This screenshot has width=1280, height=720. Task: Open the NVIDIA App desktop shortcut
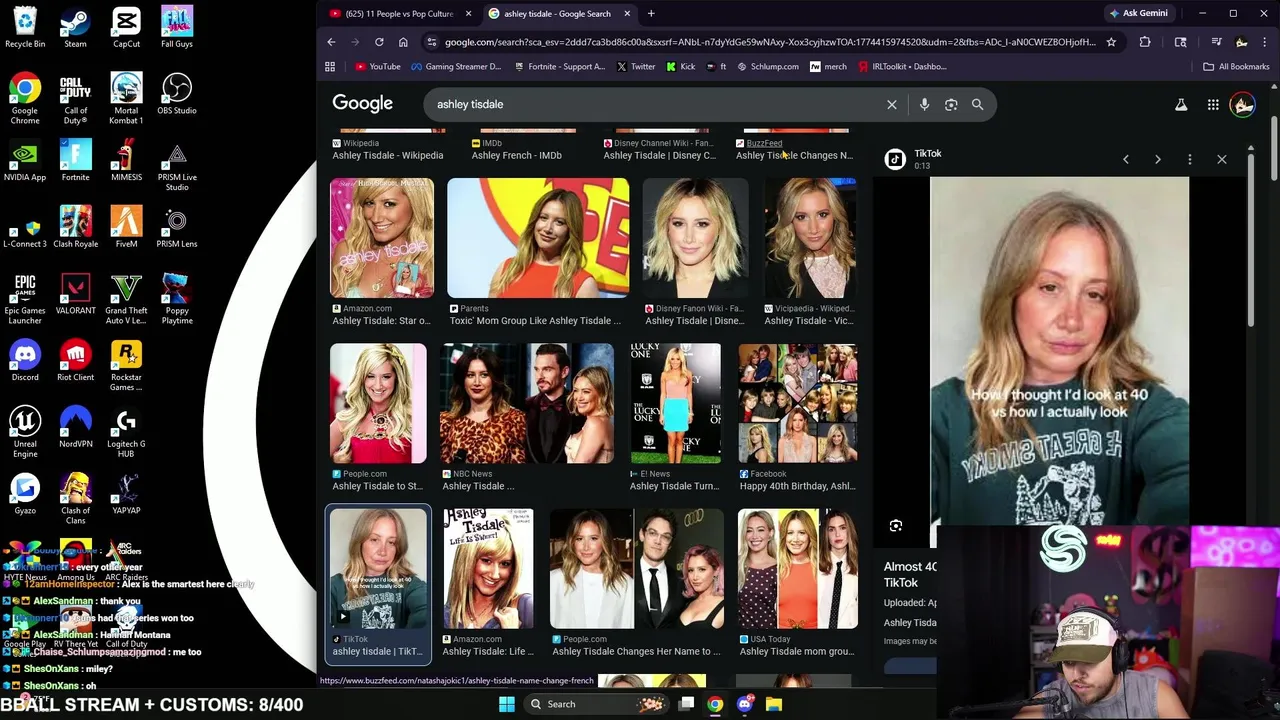point(25,161)
